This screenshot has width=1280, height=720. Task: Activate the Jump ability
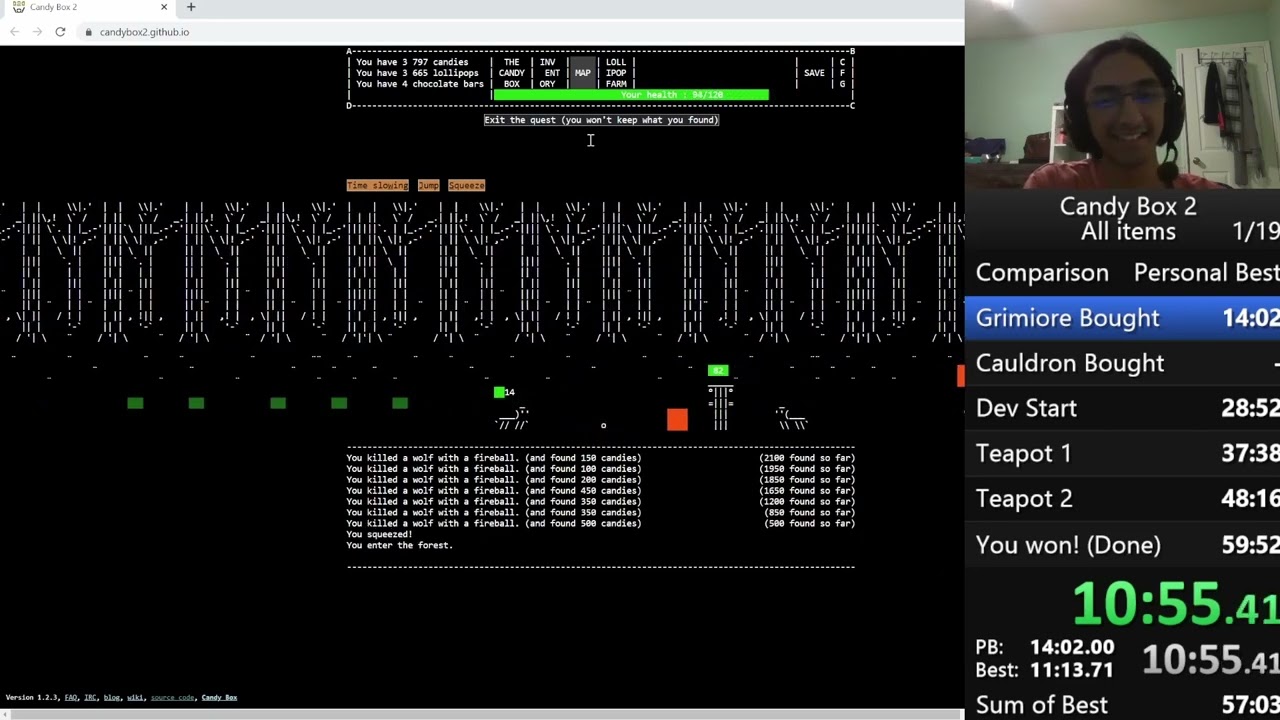pyautogui.click(x=428, y=185)
